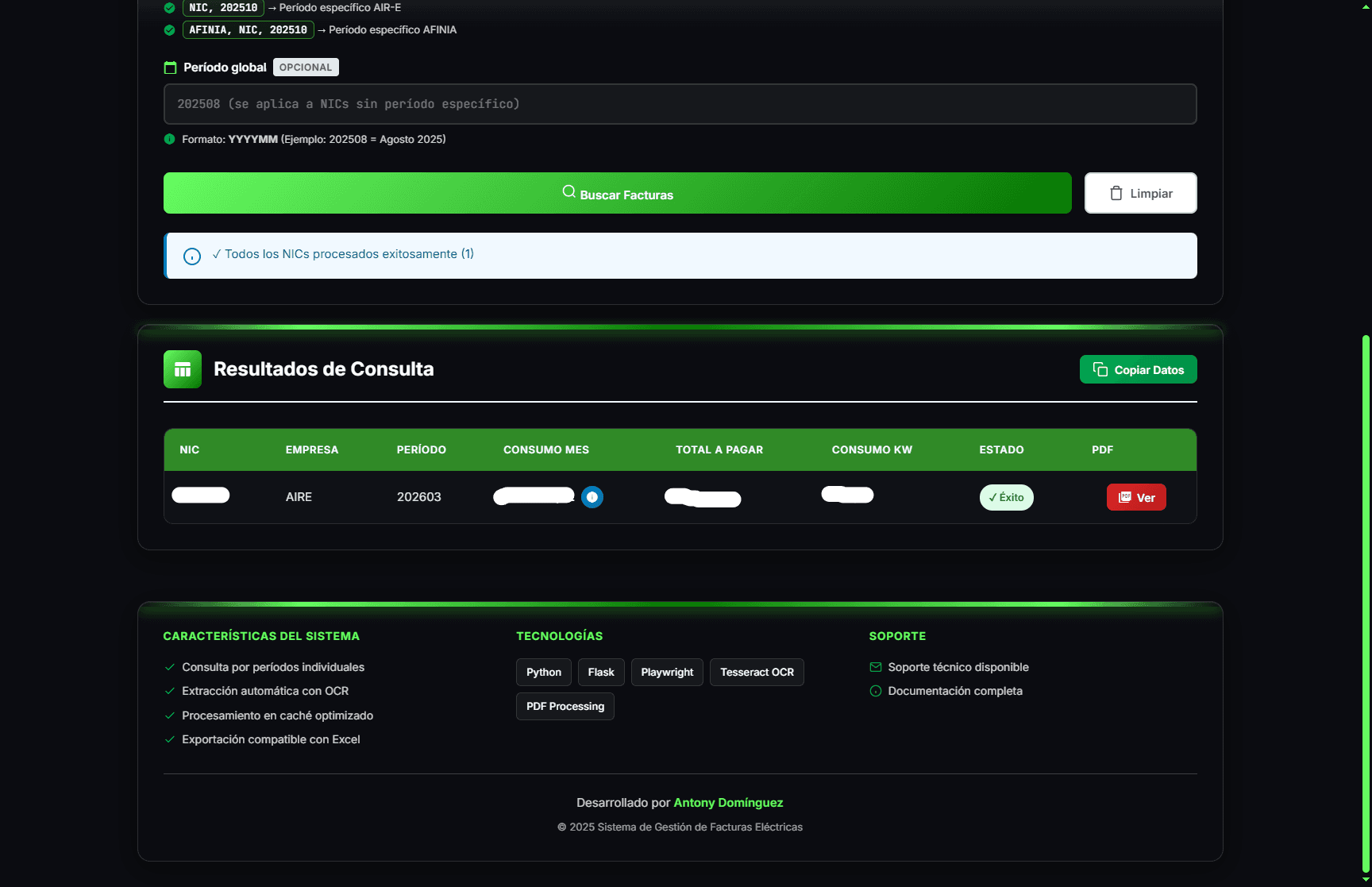Click the Buscar Facturas search button
1372x887 pixels.
click(617, 193)
